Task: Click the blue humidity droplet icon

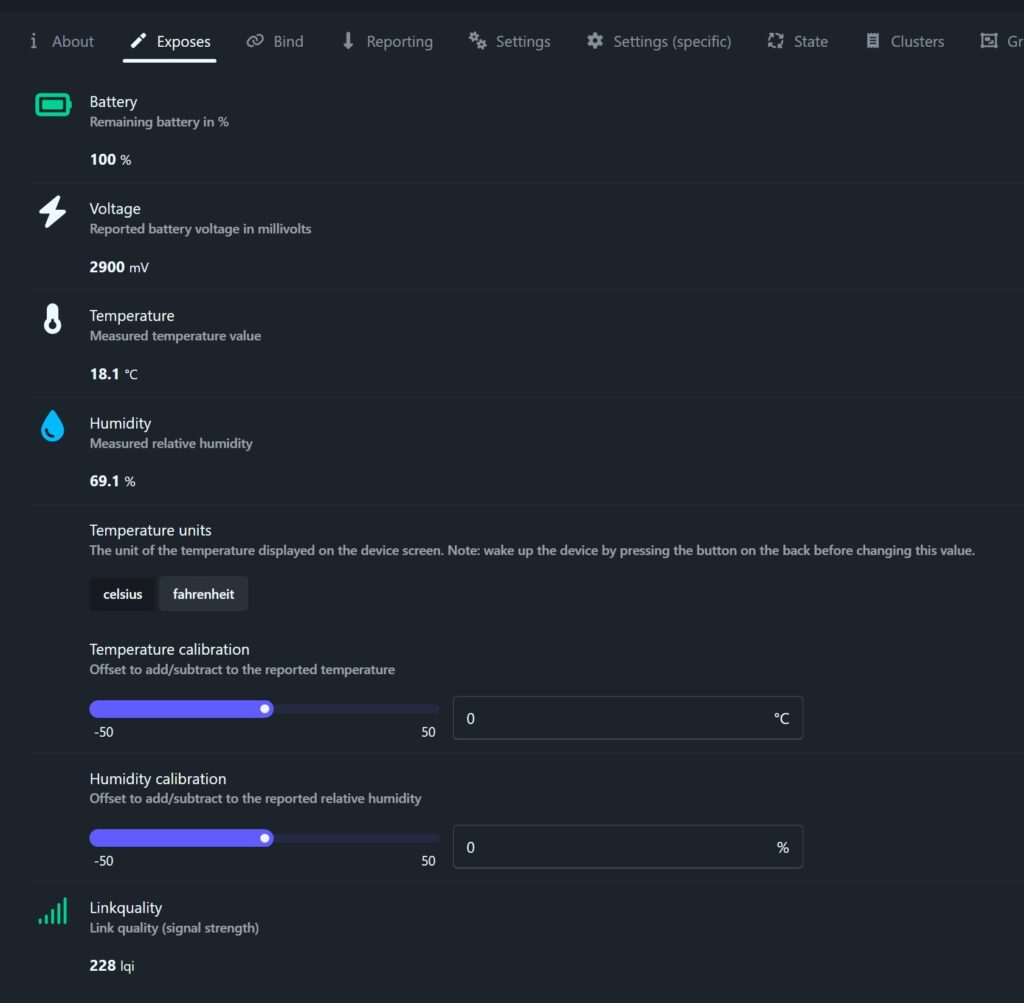Action: point(52,427)
